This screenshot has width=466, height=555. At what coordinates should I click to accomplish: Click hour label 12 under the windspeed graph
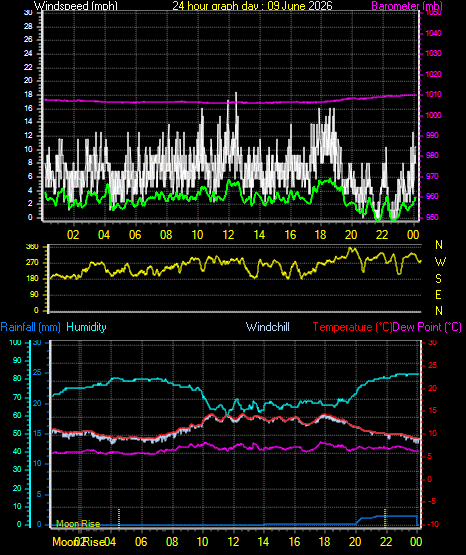(x=228, y=235)
